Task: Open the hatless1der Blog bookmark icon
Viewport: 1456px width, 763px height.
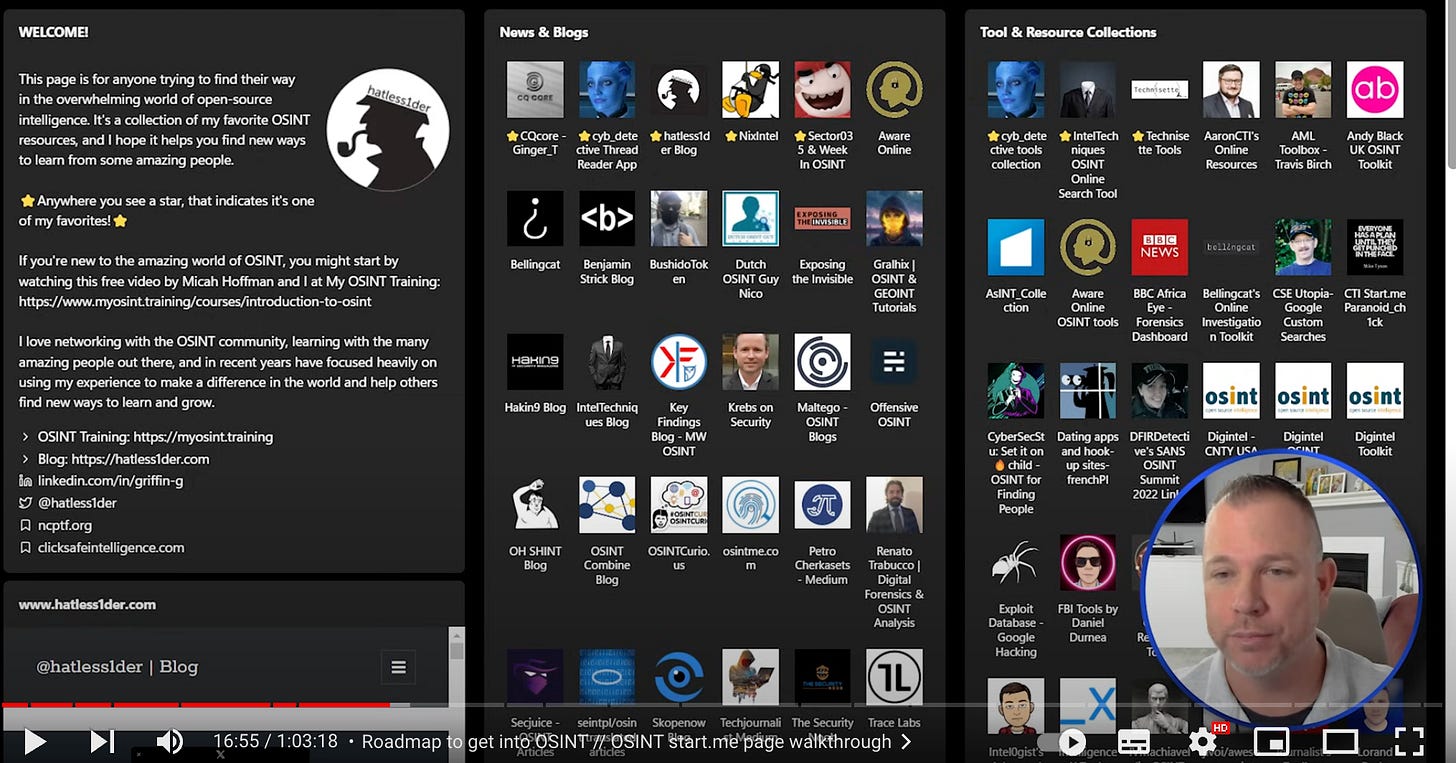Action: coord(679,90)
